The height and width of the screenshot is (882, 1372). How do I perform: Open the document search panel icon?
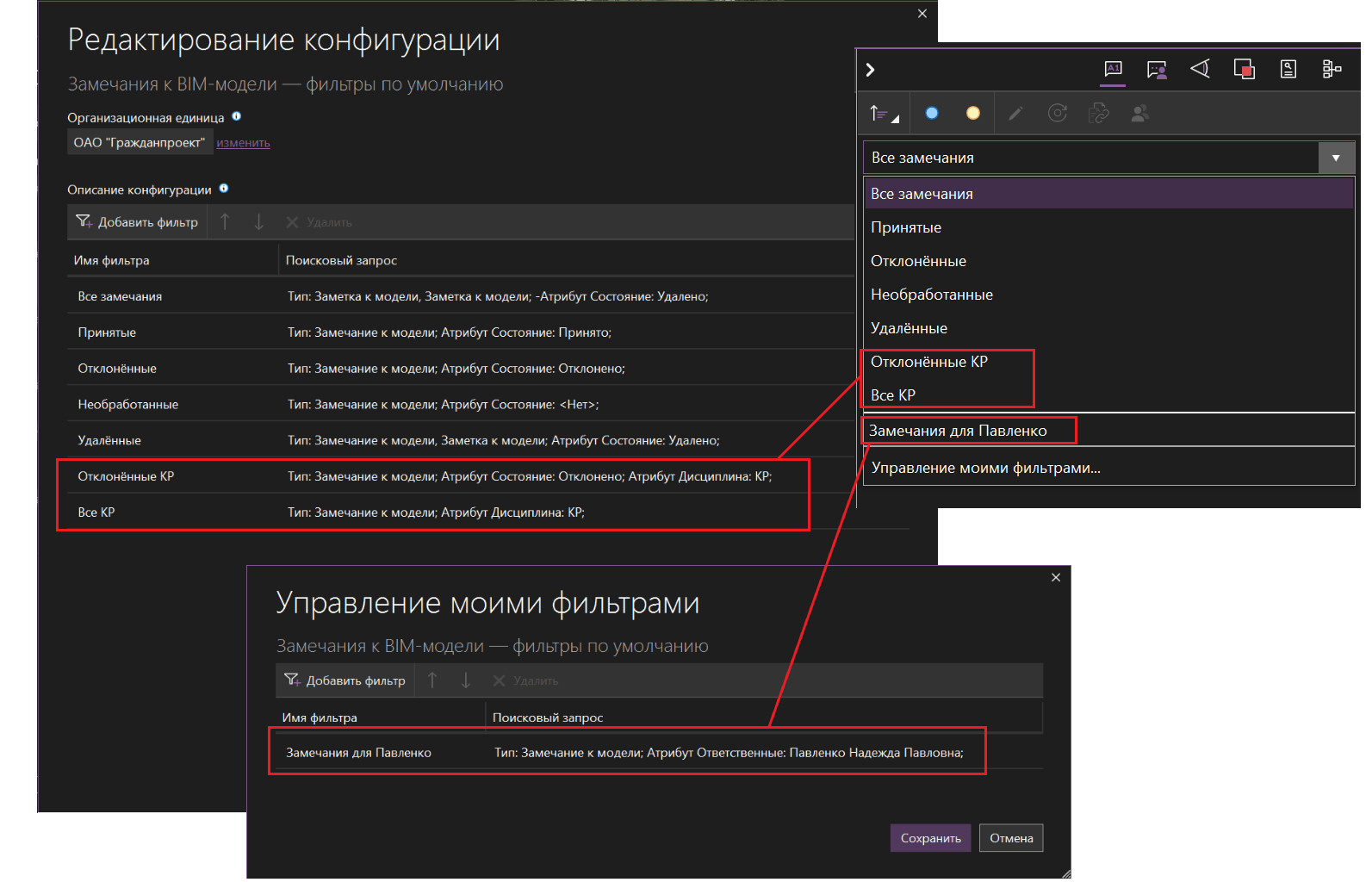pos(1288,69)
